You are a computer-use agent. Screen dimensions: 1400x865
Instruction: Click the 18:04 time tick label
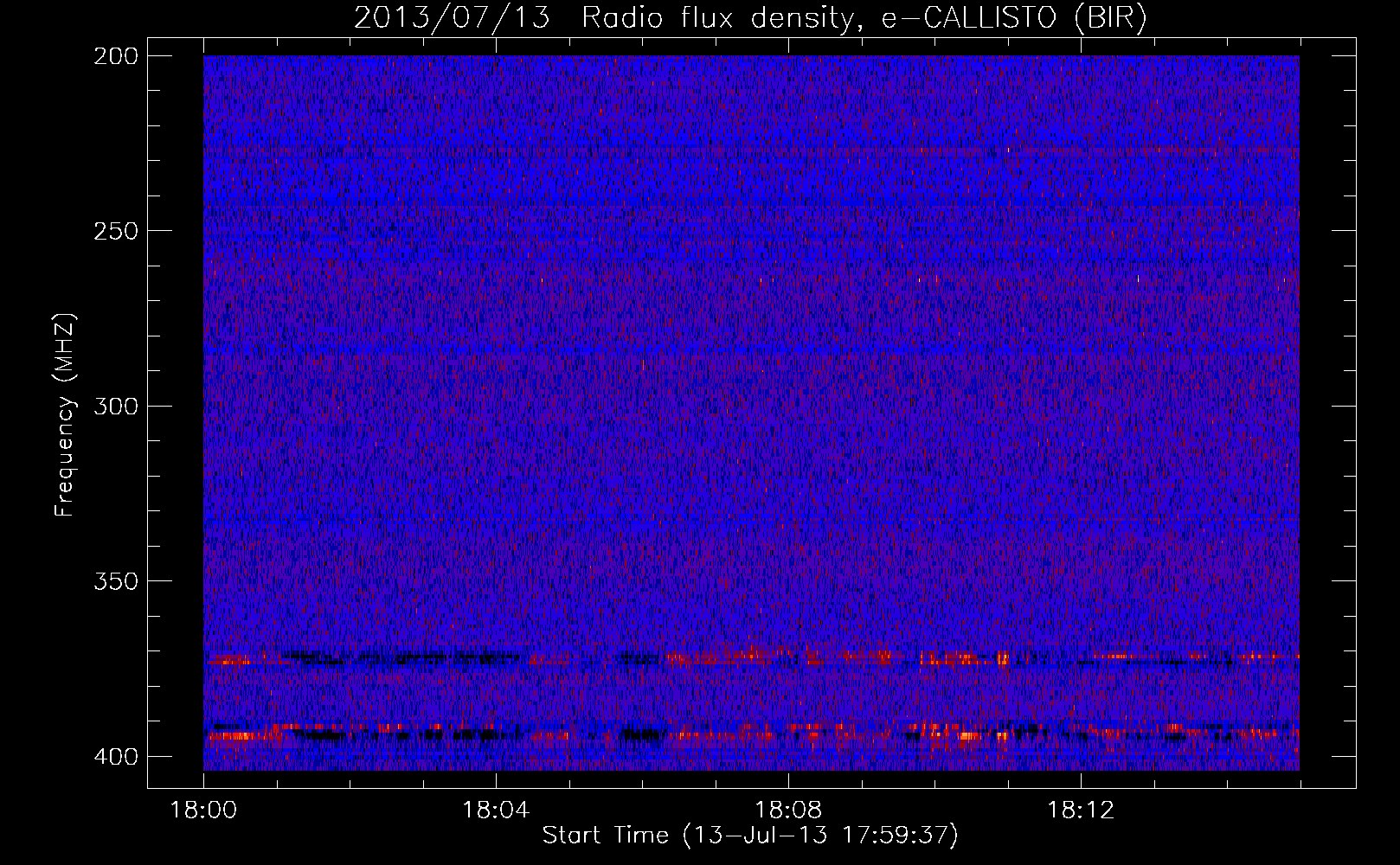point(496,811)
